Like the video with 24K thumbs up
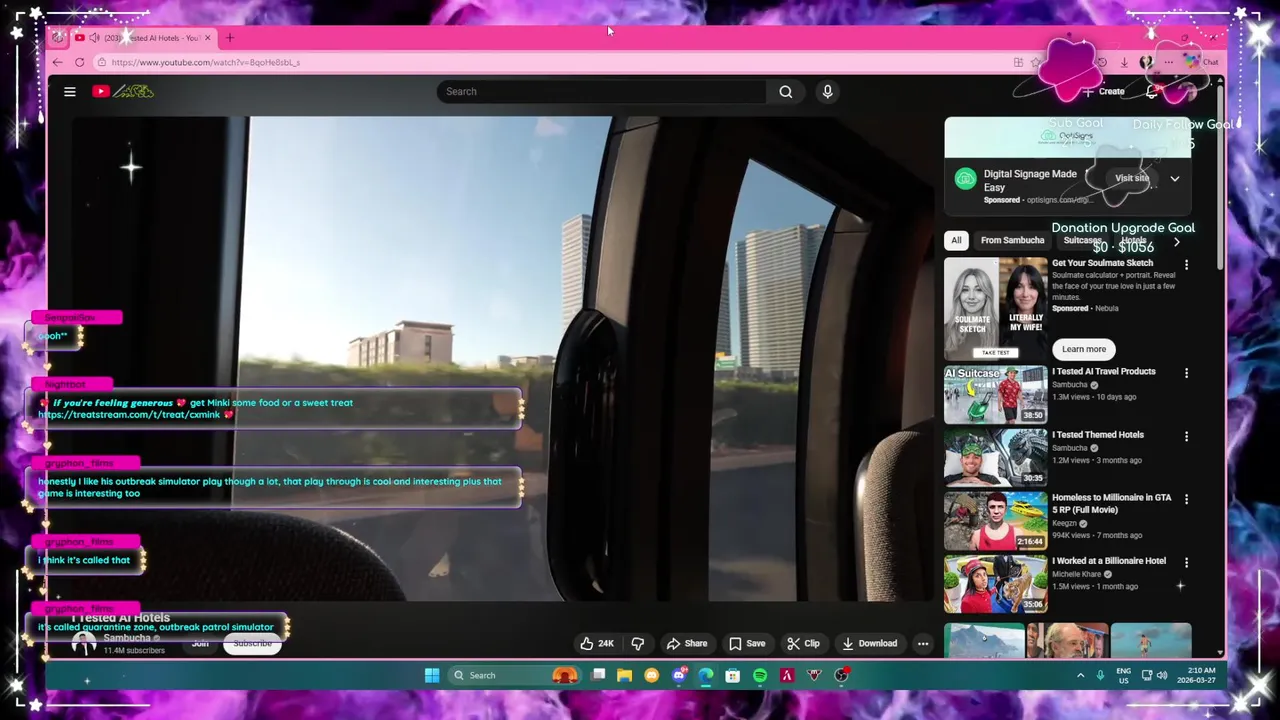 point(597,643)
